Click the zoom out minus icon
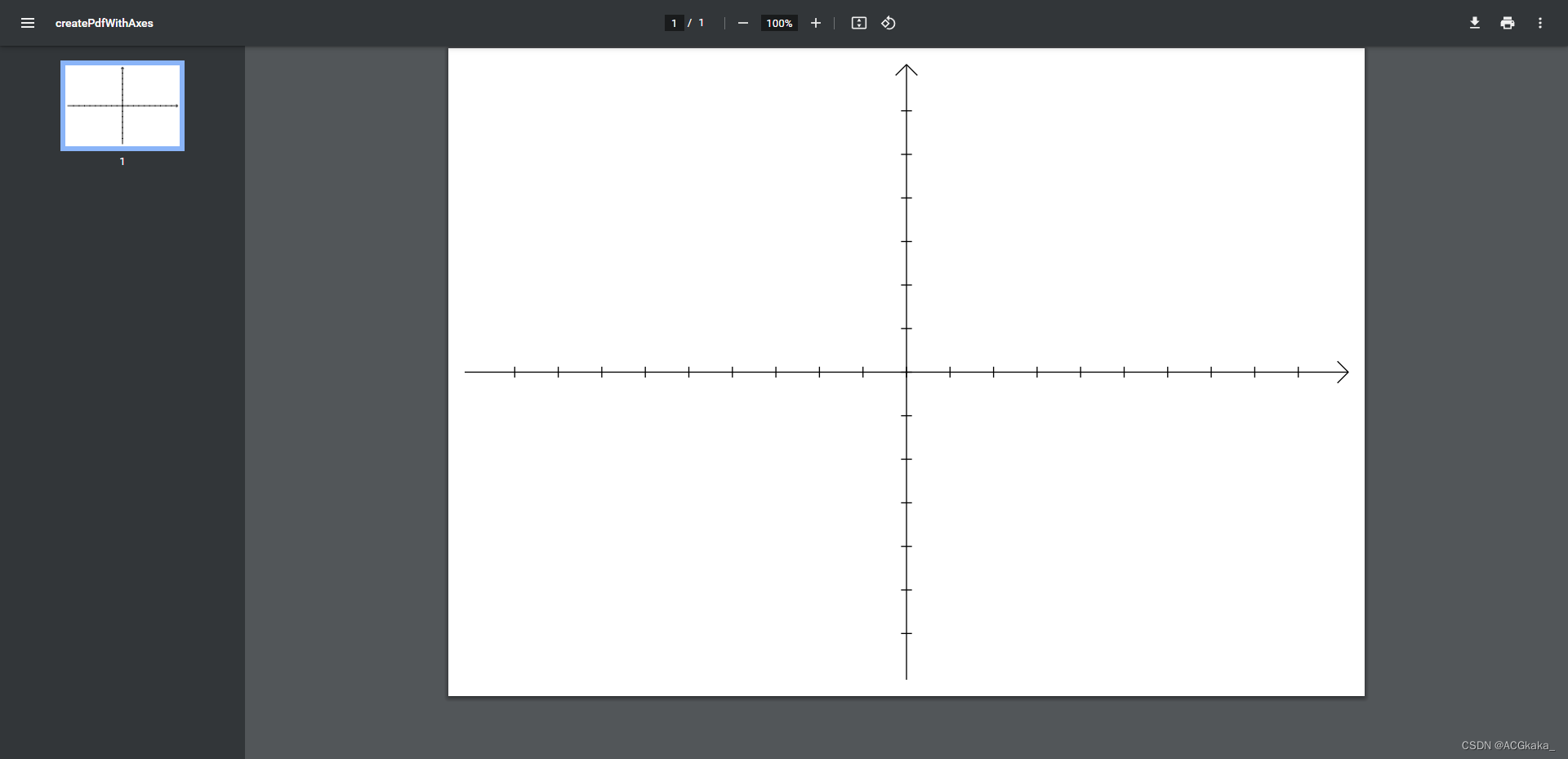Viewport: 1568px width, 759px height. [x=743, y=23]
